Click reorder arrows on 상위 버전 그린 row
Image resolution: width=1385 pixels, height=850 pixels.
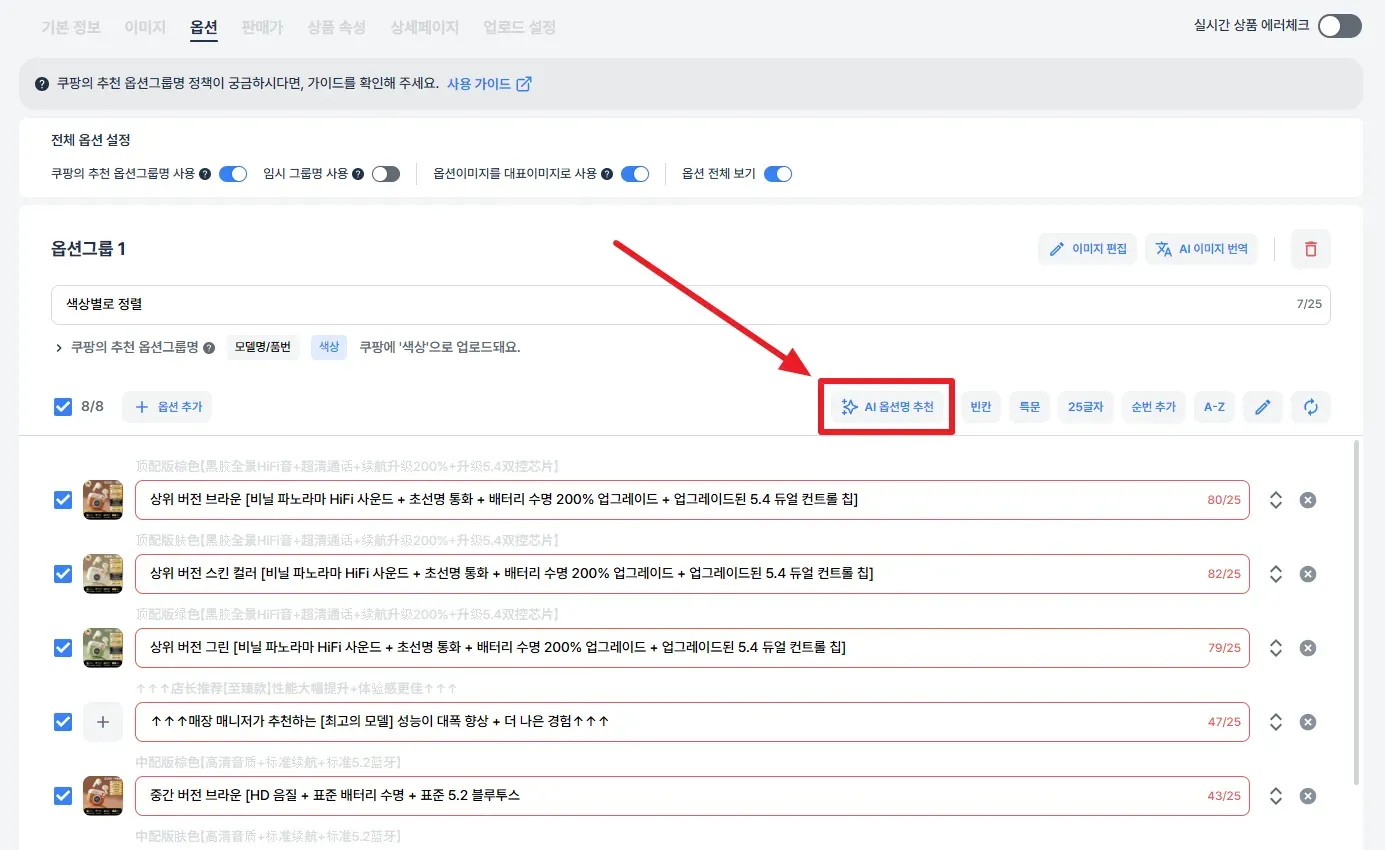click(1275, 648)
